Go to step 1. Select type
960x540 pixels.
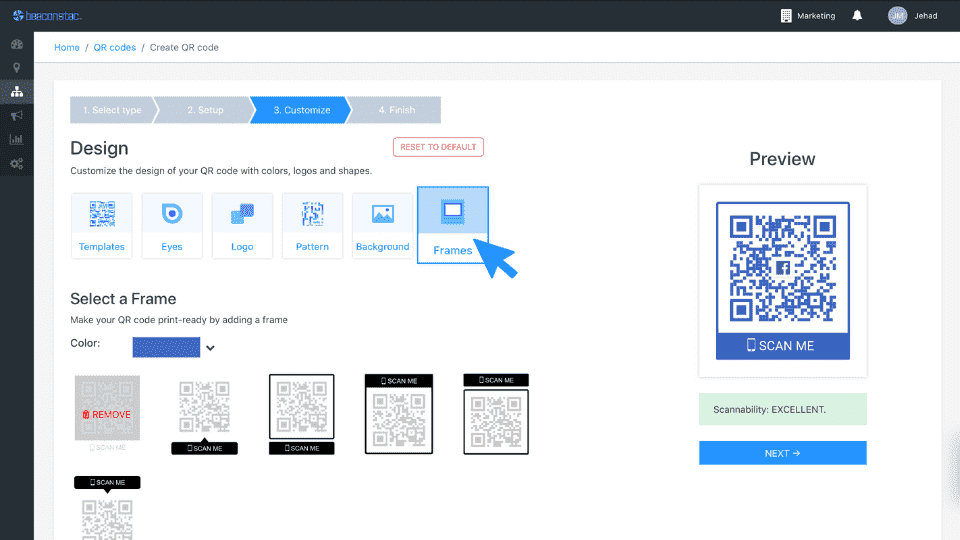pyautogui.click(x=112, y=110)
